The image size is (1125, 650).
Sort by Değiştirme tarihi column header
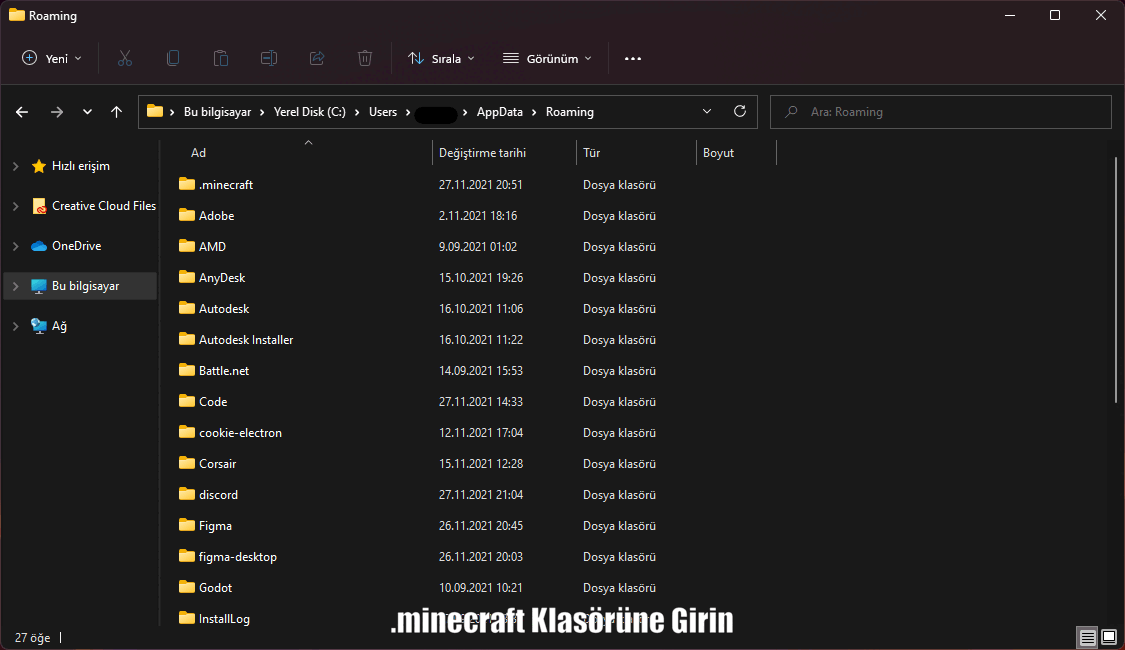point(482,153)
